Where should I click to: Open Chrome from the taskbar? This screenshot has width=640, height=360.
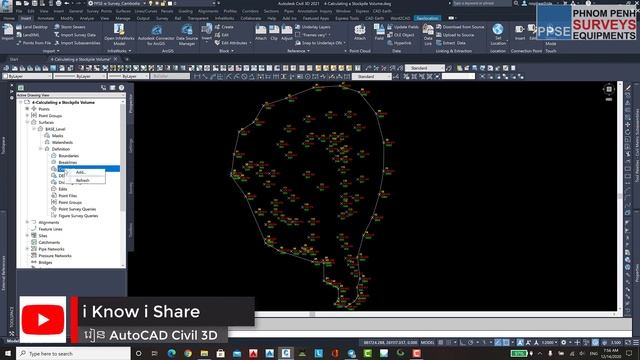[188, 353]
